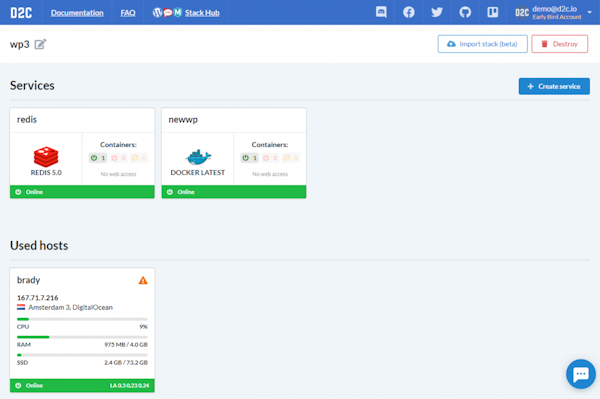Viewport: 600px width, 399px height.
Task: Click the brady host Online status bar
Action: pyautogui.click(x=82, y=385)
